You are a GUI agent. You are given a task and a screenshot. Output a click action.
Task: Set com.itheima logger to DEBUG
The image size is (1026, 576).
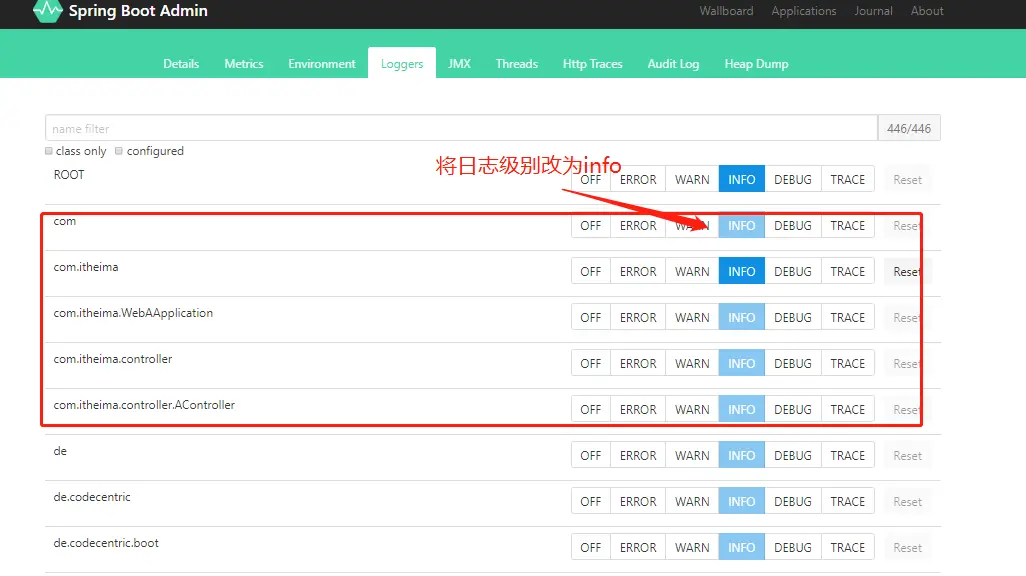click(792, 271)
